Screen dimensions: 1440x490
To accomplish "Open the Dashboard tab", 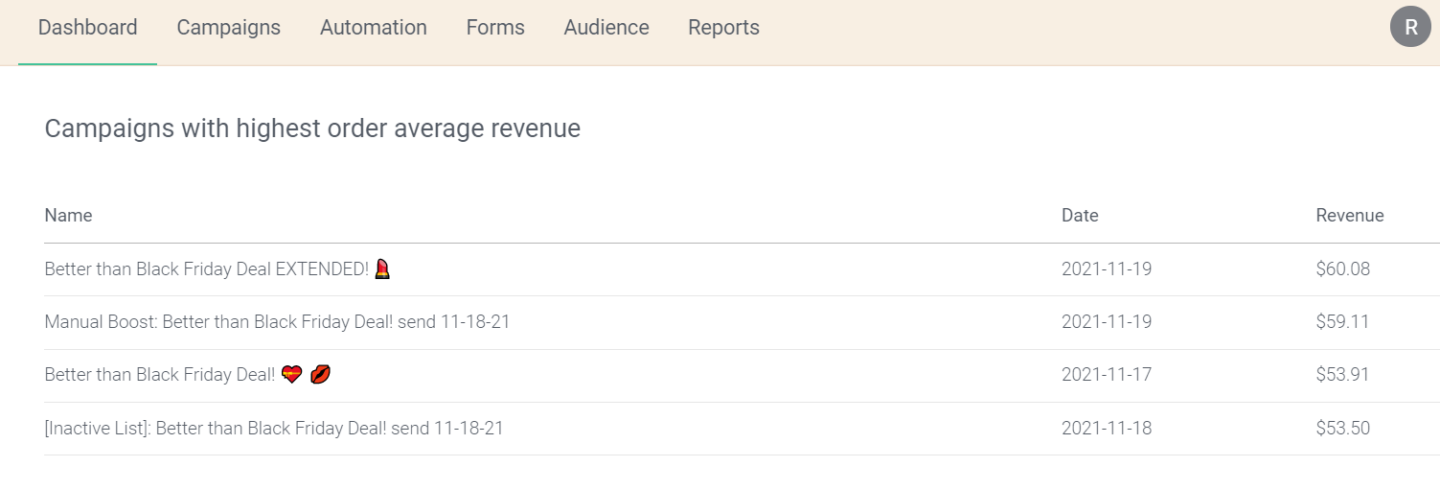I will point(88,28).
